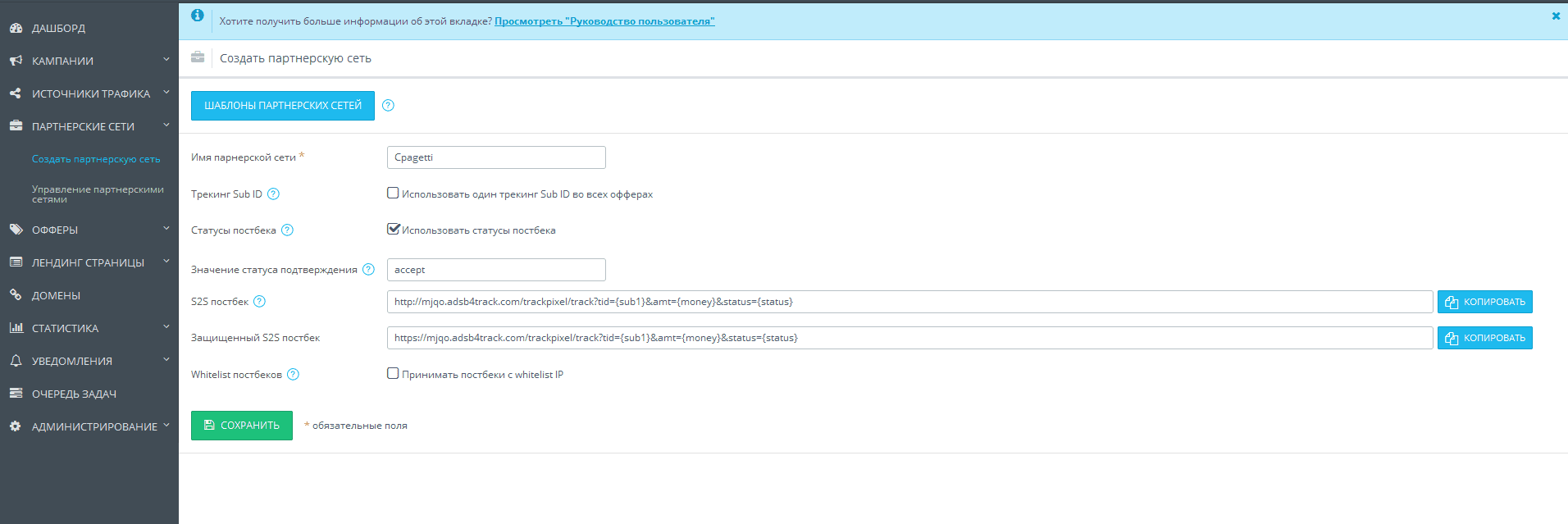This screenshot has height=524, width=1568.
Task: Click the statistics bar chart icon
Action: point(16,328)
